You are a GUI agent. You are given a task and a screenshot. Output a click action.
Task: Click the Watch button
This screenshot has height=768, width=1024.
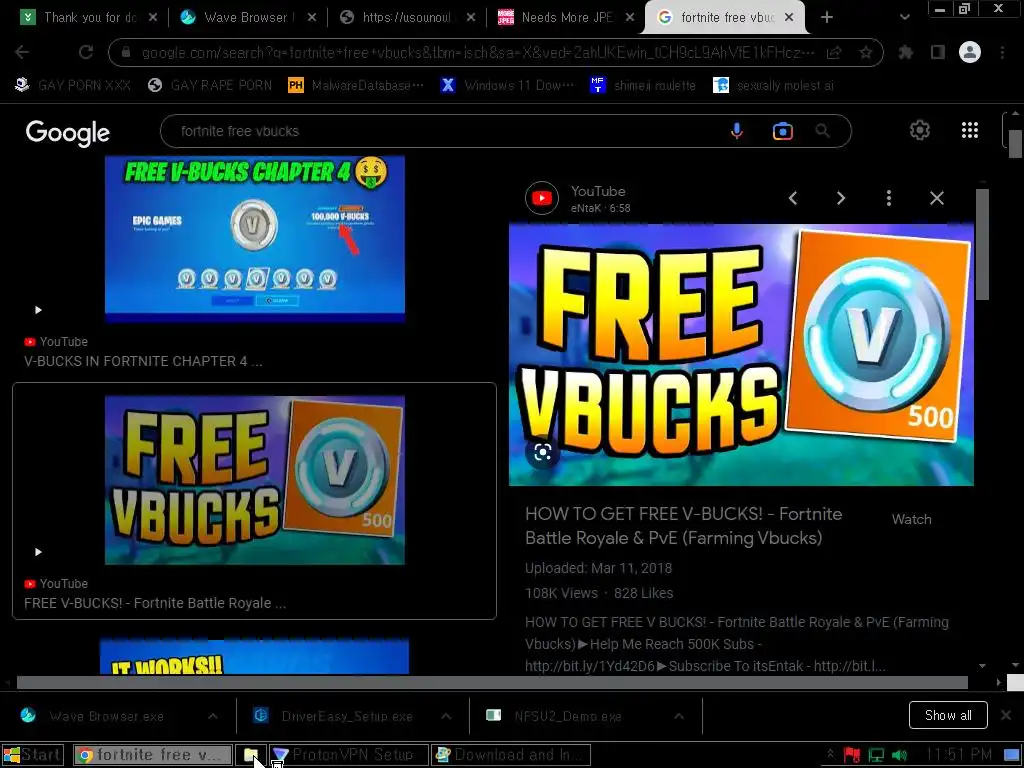(x=912, y=519)
